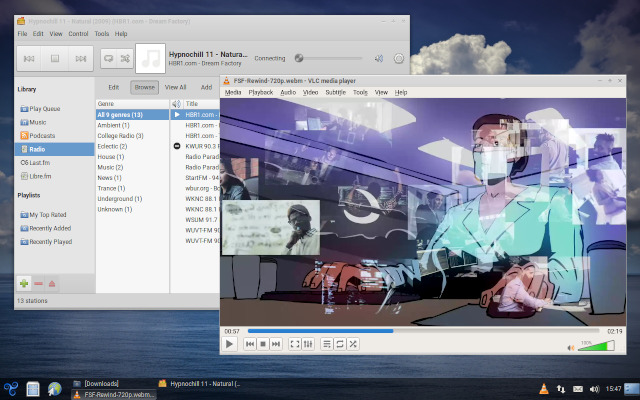The width and height of the screenshot is (640, 400).
Task: Toggle Rhythmbox repeat button
Action: (109, 59)
